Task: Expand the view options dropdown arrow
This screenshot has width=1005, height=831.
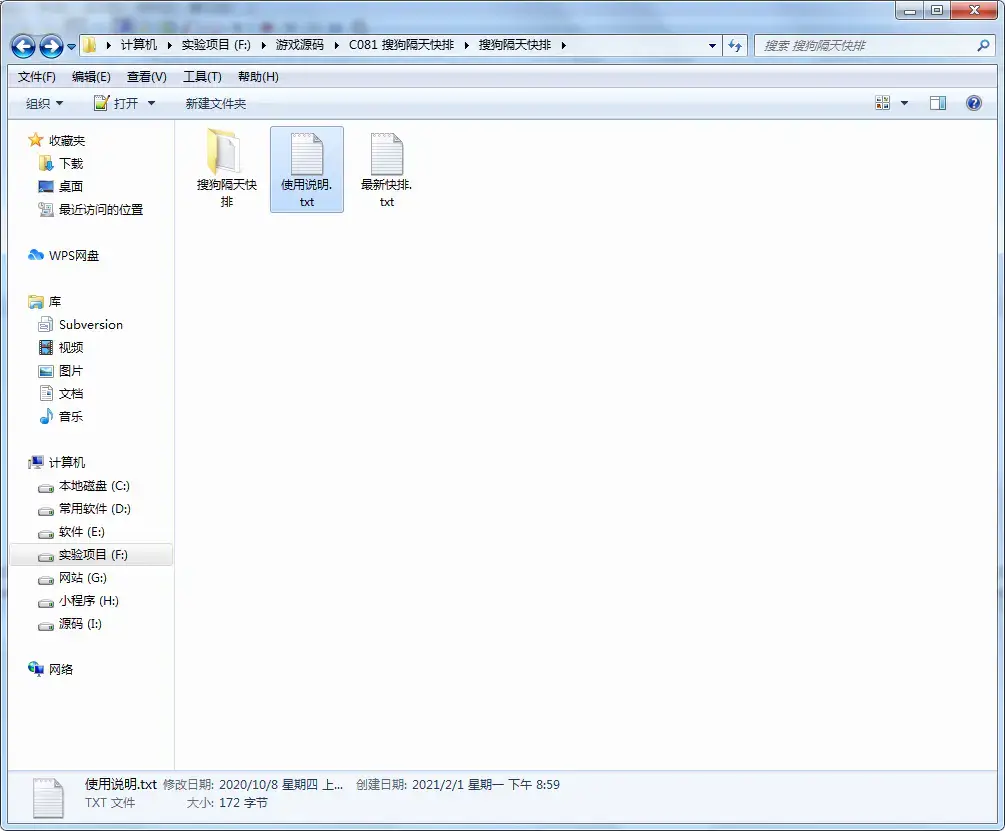Action: (904, 103)
